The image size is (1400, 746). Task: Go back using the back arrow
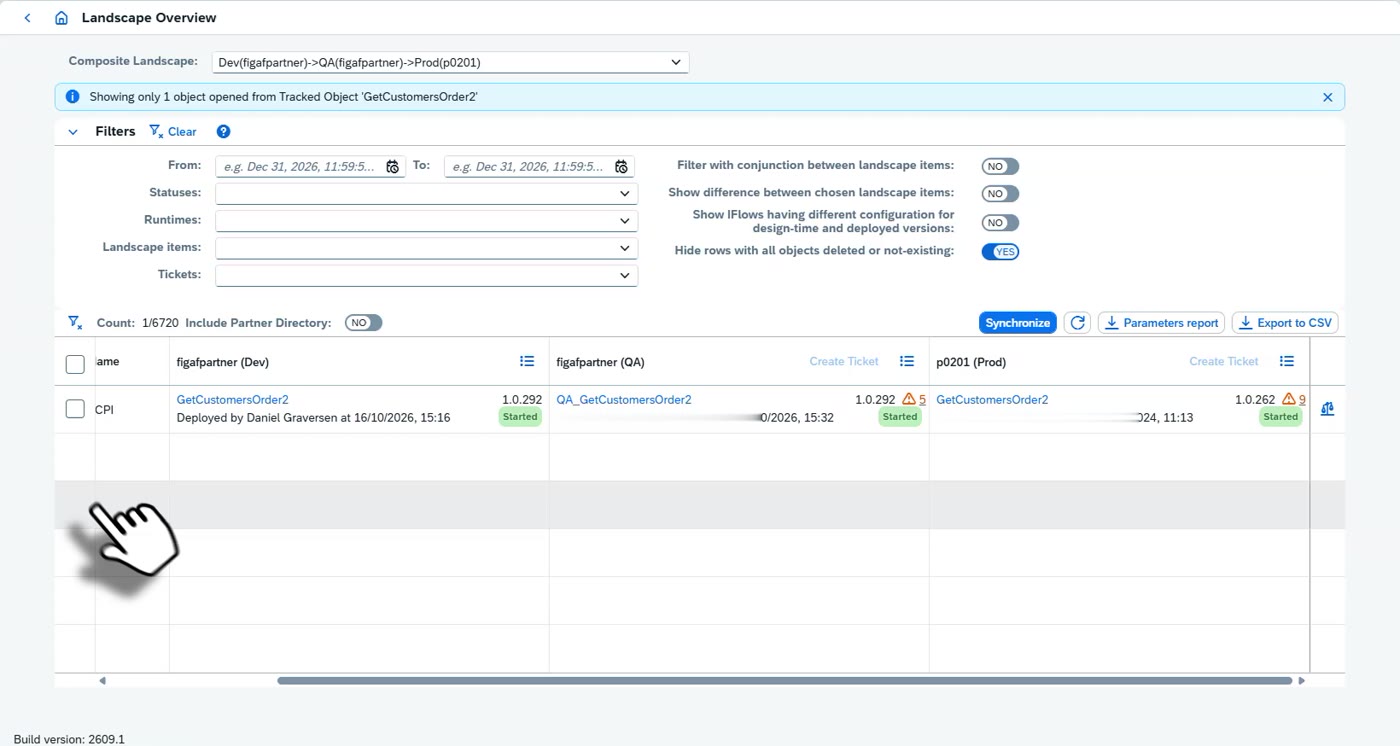click(x=27, y=18)
